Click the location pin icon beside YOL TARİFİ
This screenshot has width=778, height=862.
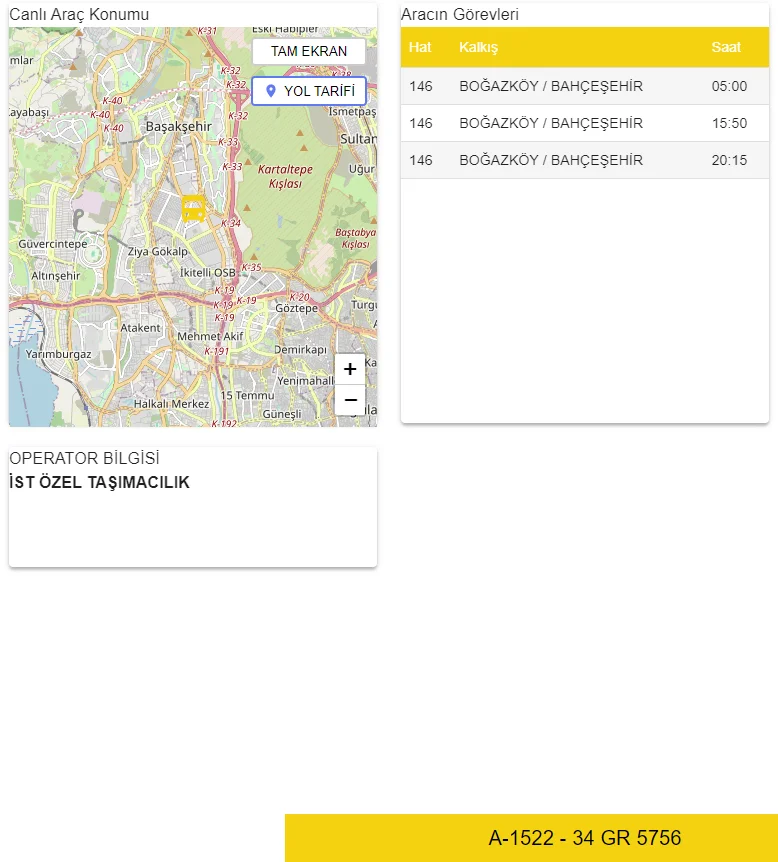[x=270, y=91]
